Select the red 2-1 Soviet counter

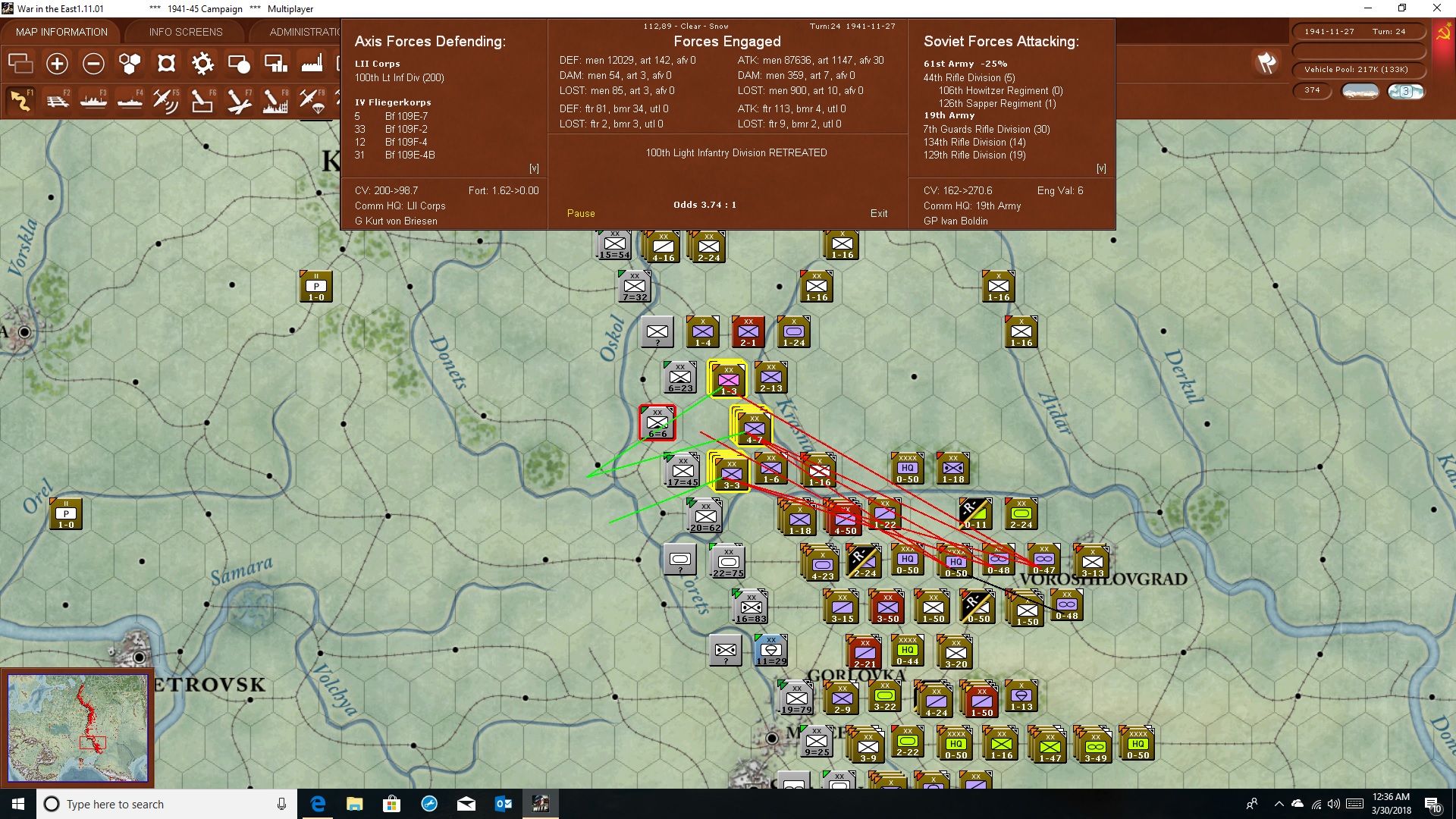tap(748, 332)
